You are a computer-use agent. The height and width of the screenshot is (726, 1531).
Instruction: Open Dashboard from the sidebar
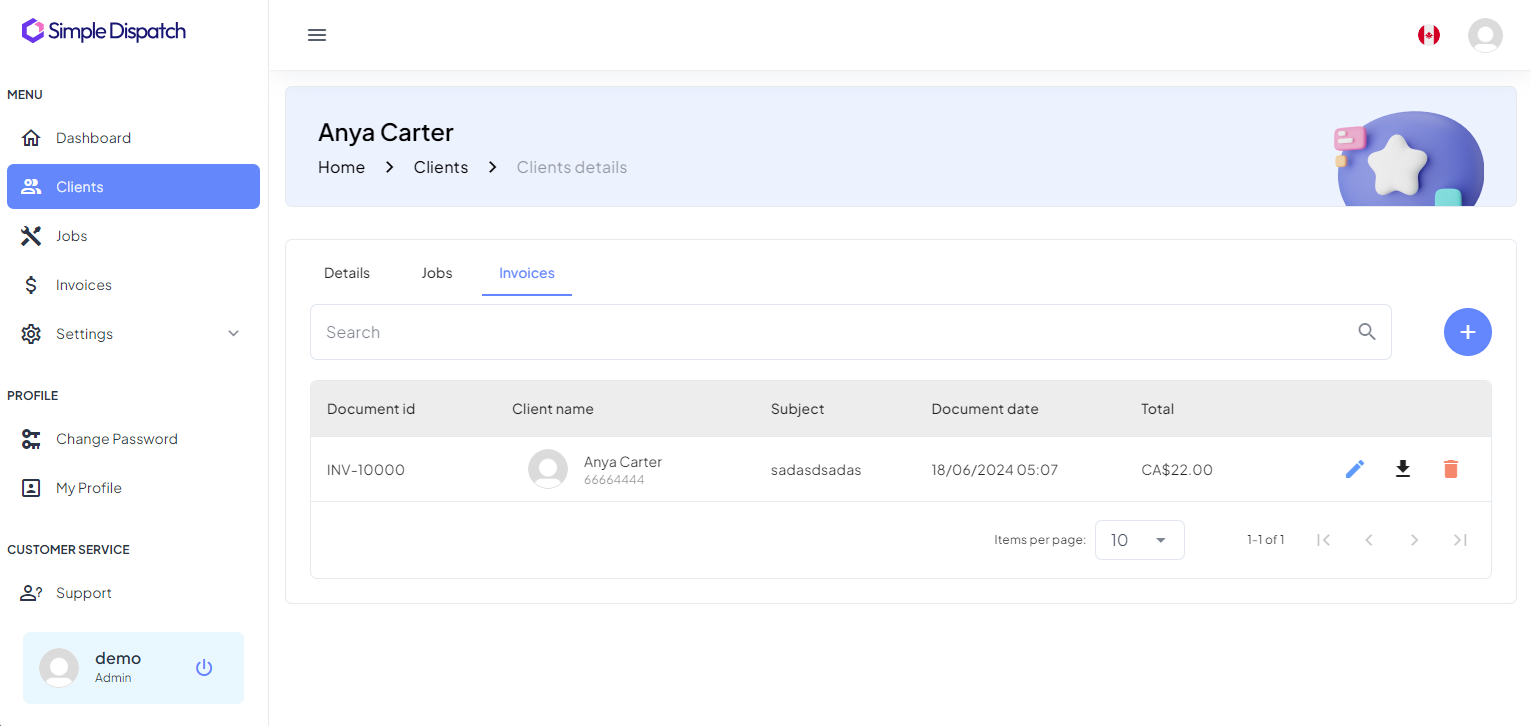93,138
